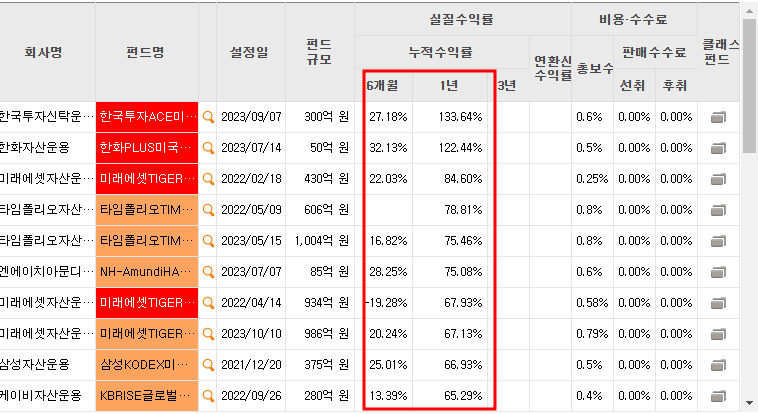This screenshot has width=758, height=414.
Task: Open class fund icon in 1,004억 원 row
Action: click(x=718, y=241)
